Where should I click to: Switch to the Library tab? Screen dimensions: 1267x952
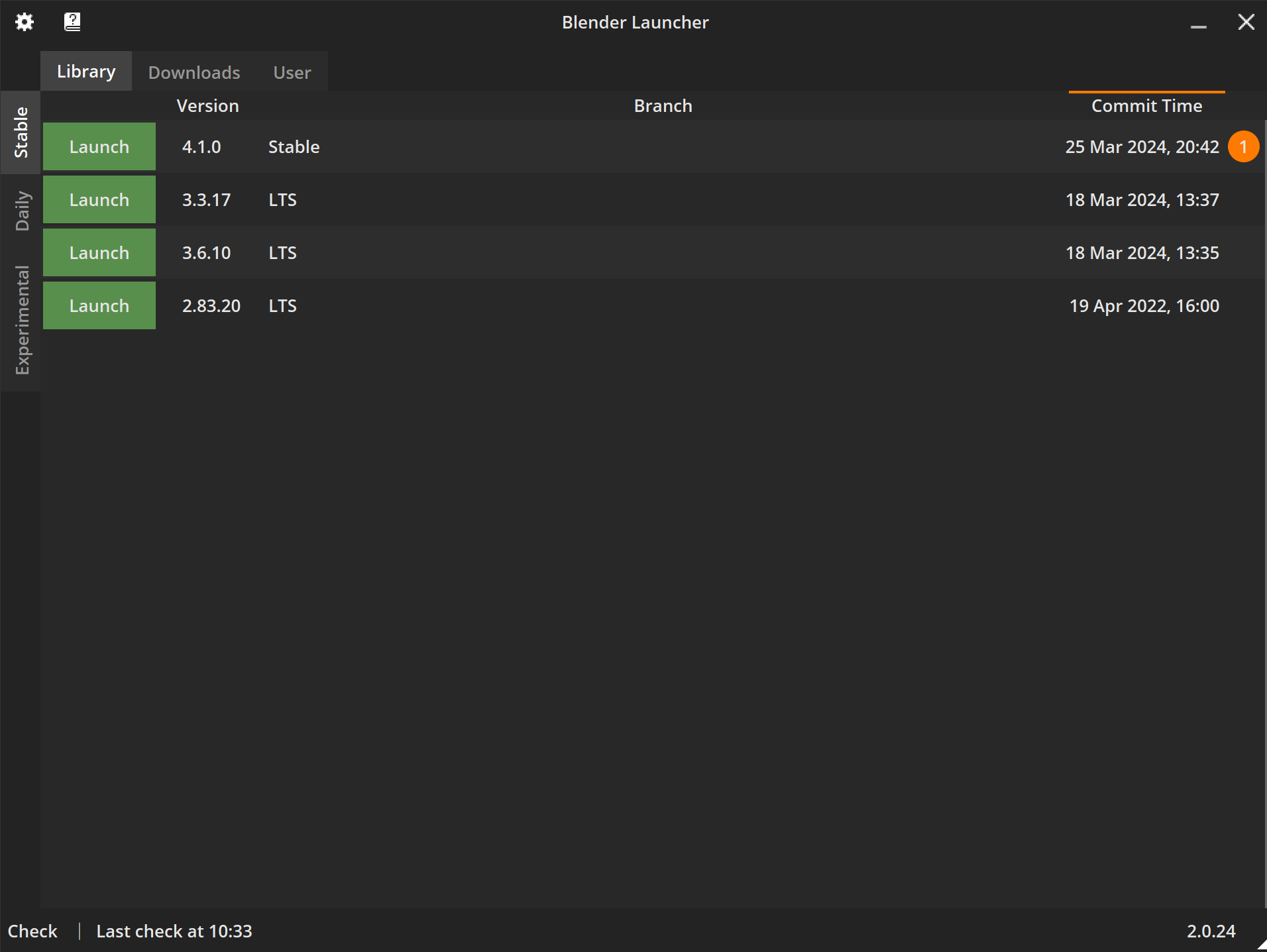point(86,71)
